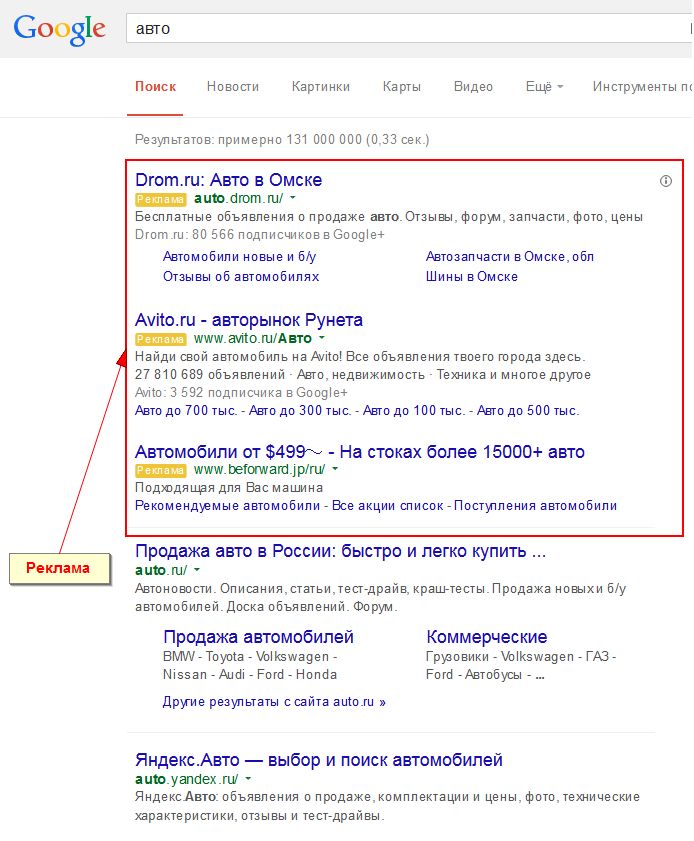Screen dimensions: 694x841
Task: Open Автозапчасти в Омске, обл sitelink
Action: point(510,256)
